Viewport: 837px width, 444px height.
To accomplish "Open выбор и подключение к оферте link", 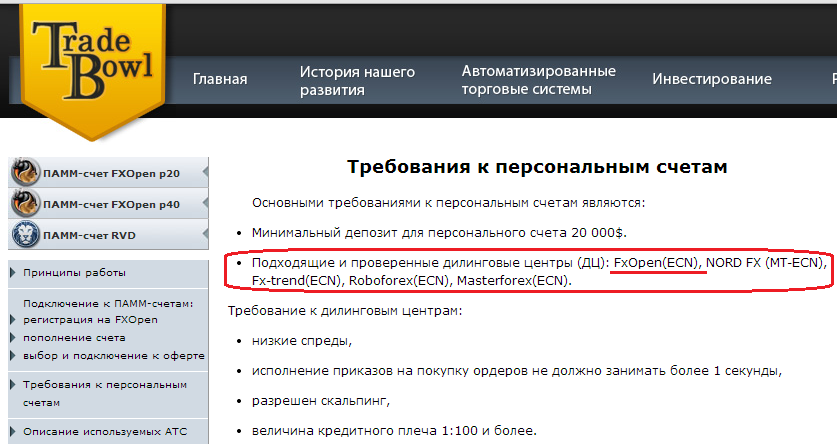I will click(114, 356).
